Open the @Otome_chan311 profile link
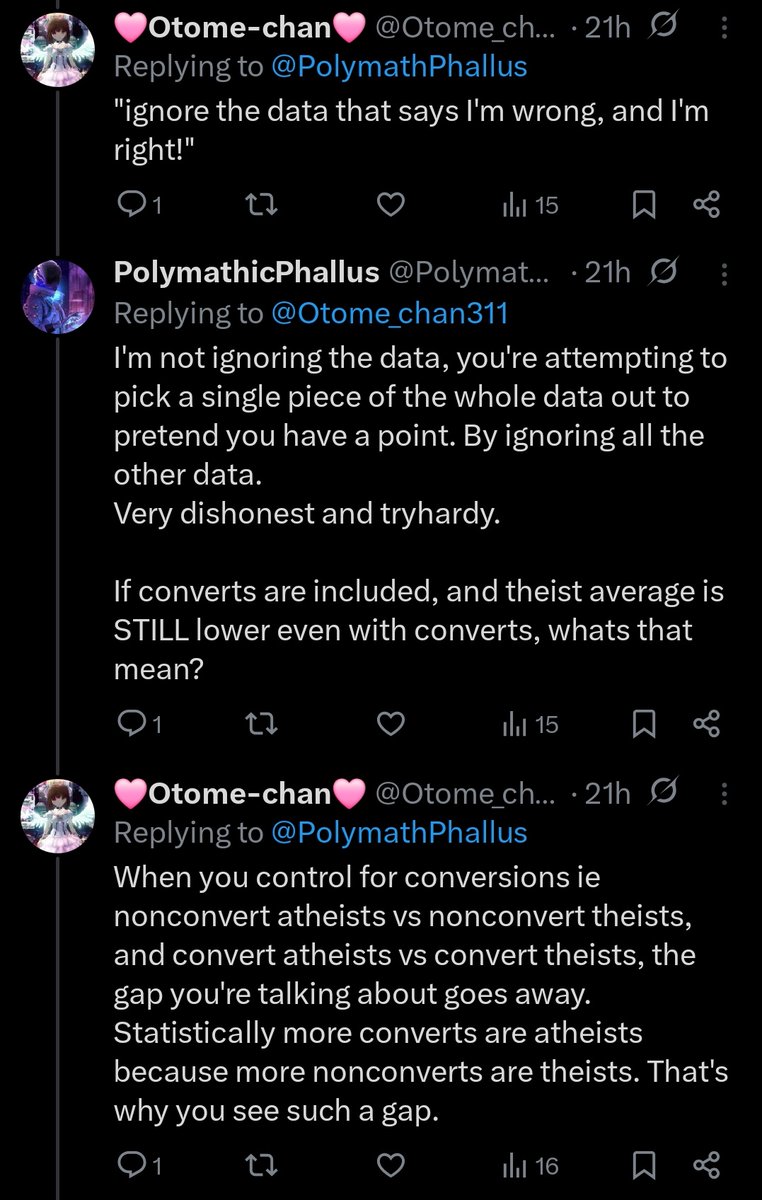Viewport: 762px width, 1200px height. point(390,313)
